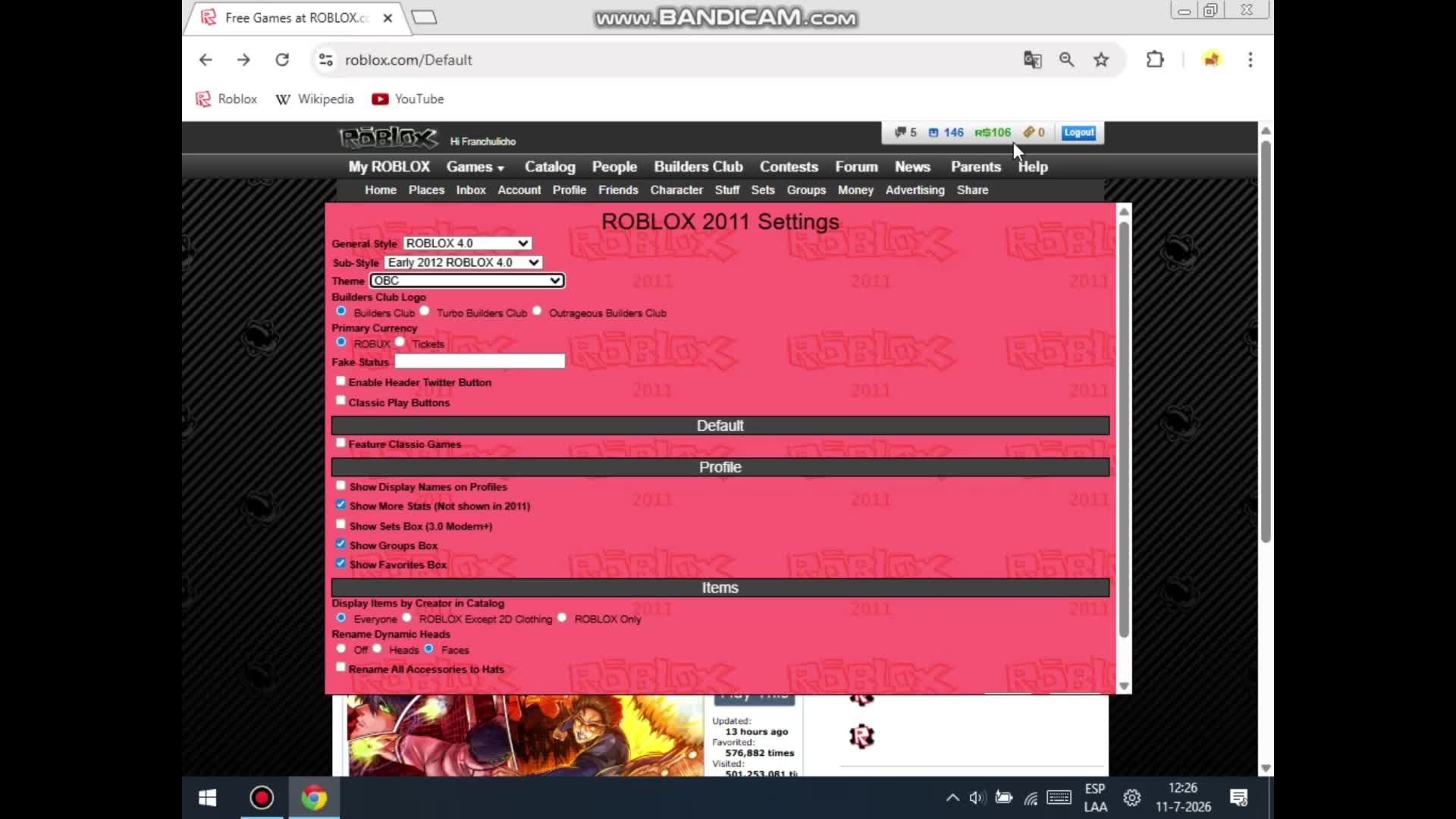Set Rename Dynamic Heads to Off
Image resolution: width=1456 pixels, height=819 pixels.
341,649
